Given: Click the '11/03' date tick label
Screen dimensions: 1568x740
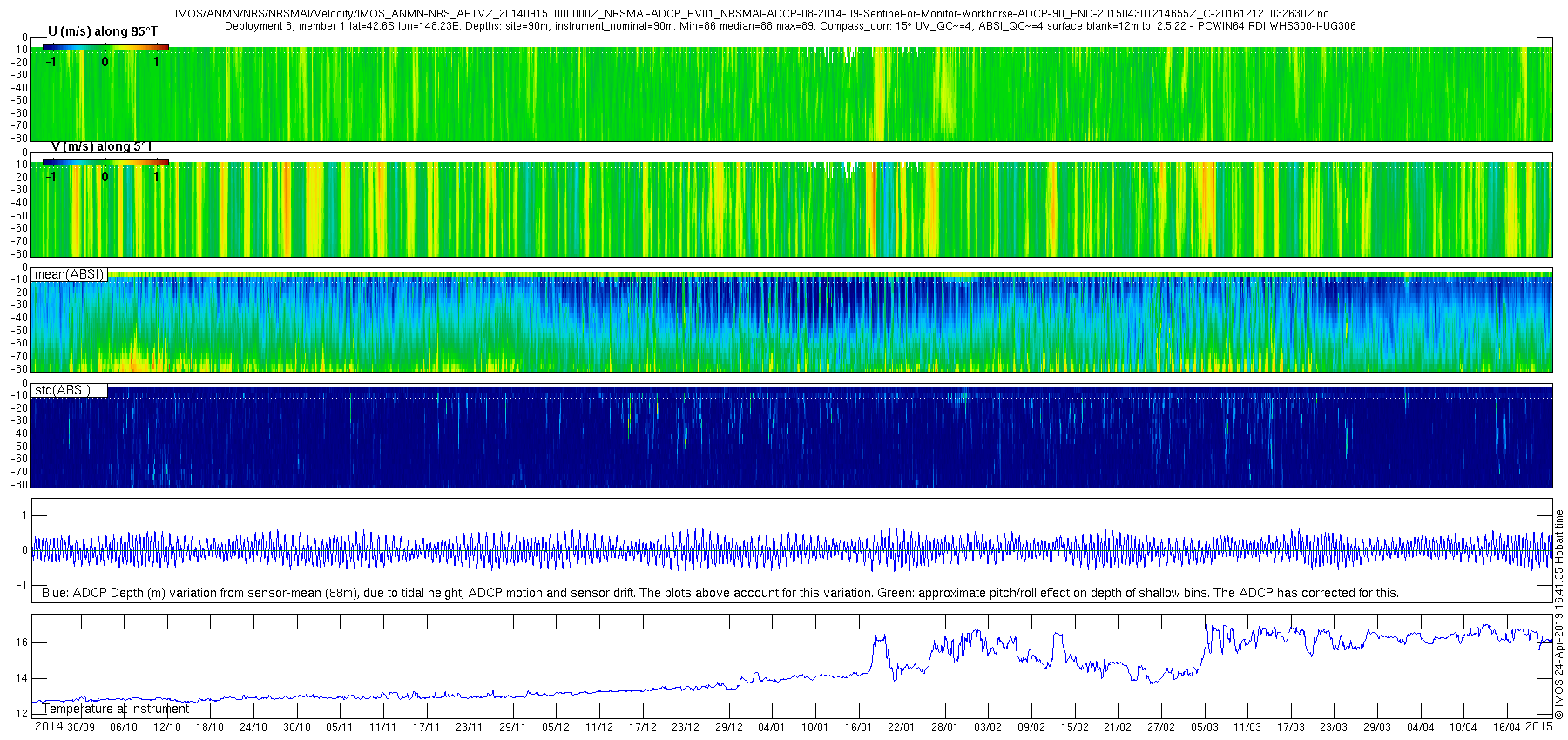Looking at the screenshot, I should click(1247, 728).
